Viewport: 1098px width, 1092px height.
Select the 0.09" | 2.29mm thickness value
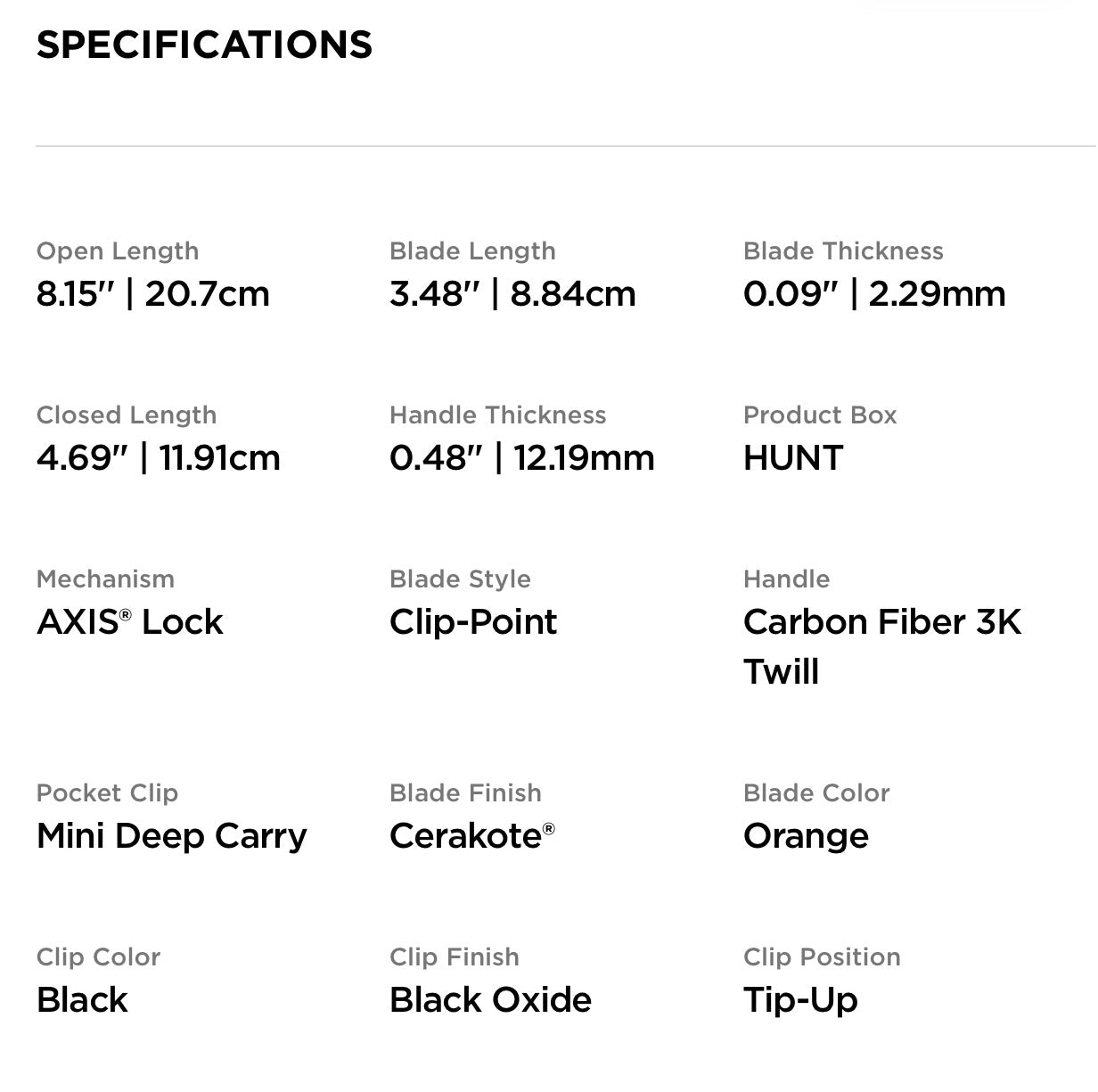[874, 293]
